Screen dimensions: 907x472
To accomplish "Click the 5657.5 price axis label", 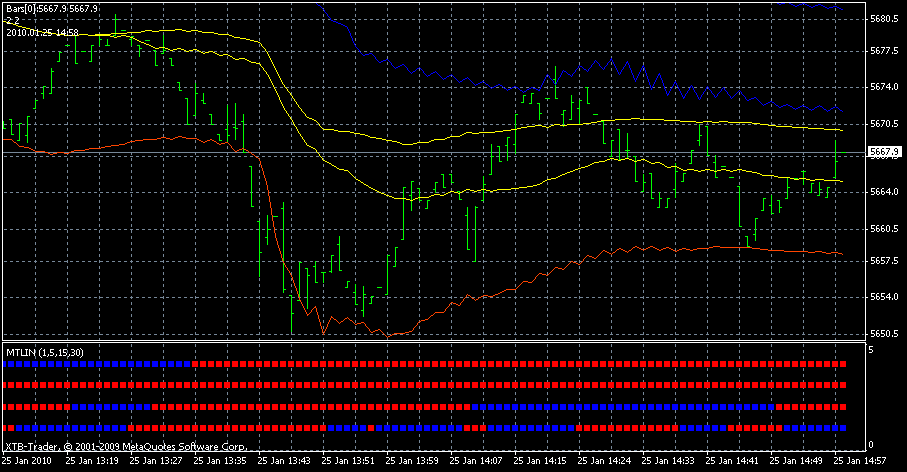I will pyautogui.click(x=884, y=261).
